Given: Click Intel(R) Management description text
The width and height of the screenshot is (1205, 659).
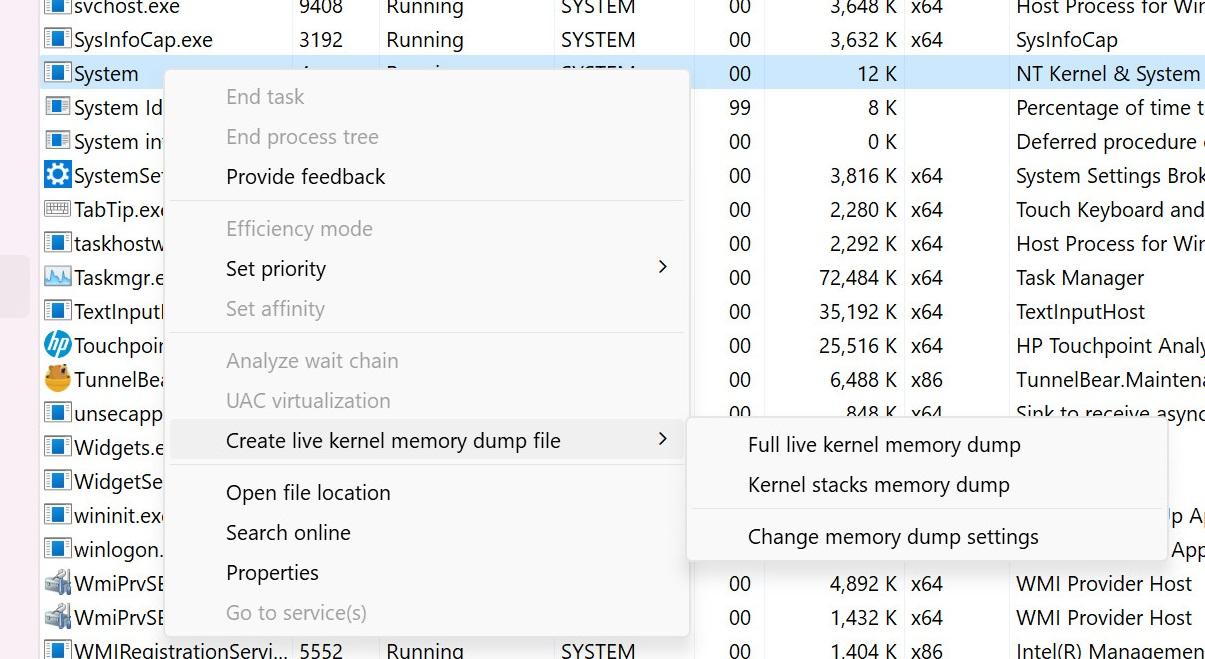Looking at the screenshot, I should [1110, 649].
